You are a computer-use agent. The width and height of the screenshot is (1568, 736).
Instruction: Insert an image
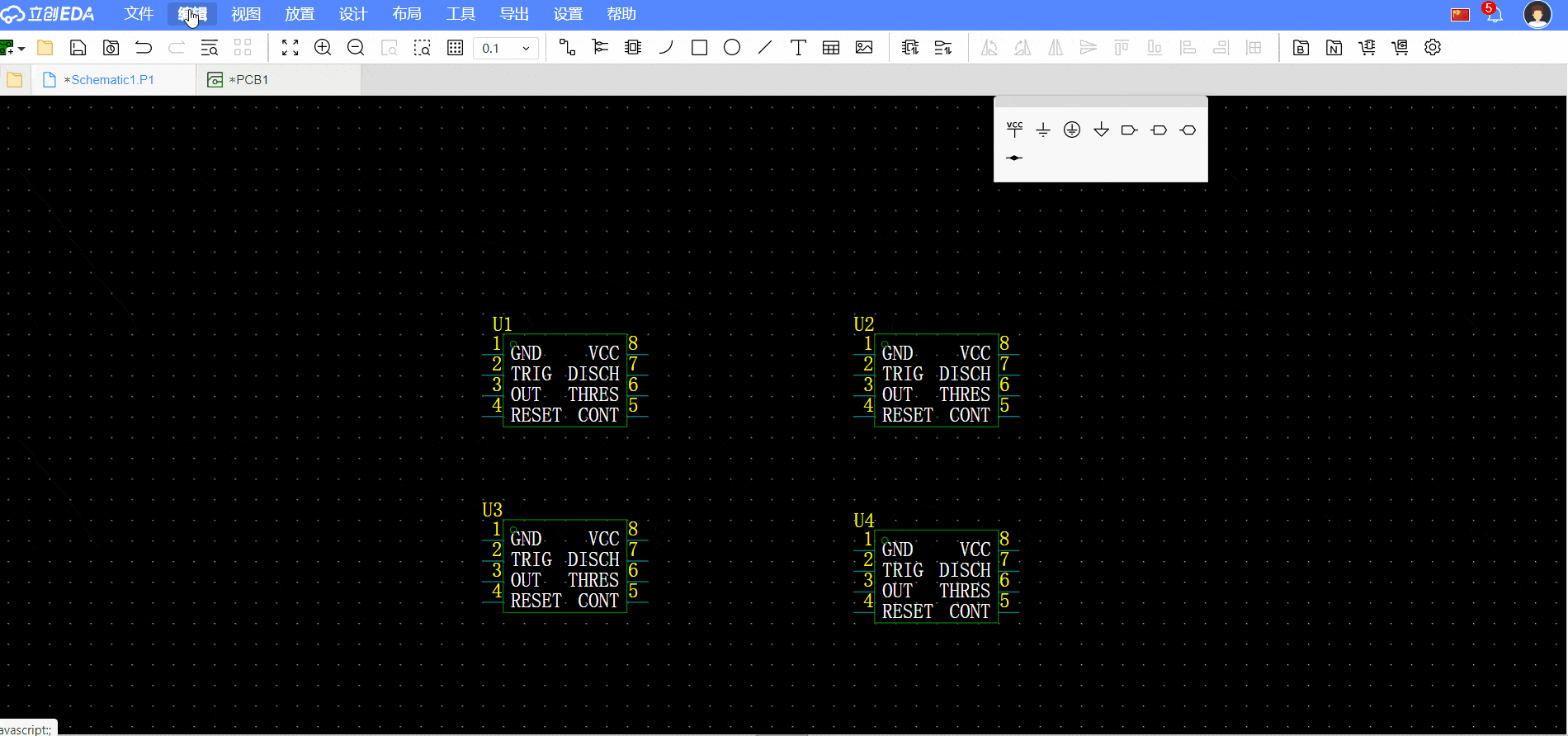[864, 48]
